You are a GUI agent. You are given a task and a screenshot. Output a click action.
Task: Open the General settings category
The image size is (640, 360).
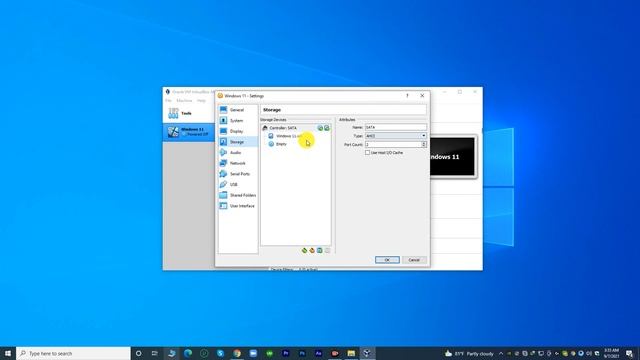(x=238, y=110)
